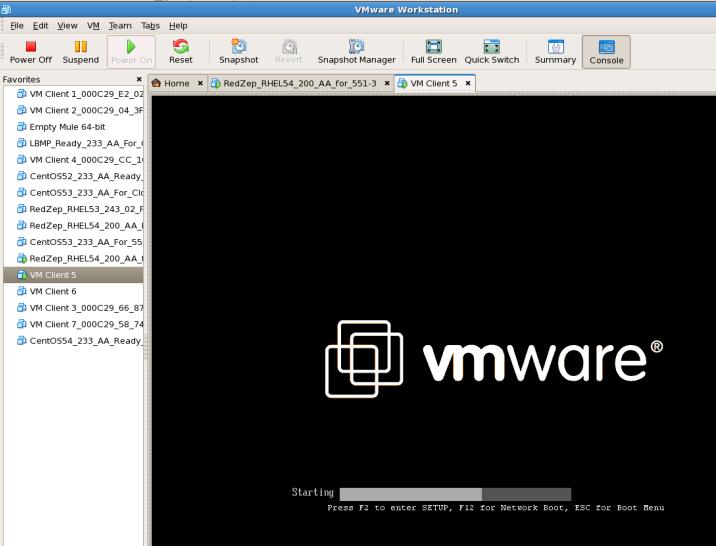Image resolution: width=716 pixels, height=546 pixels.
Task: Open the File menu
Action: (x=17, y=26)
